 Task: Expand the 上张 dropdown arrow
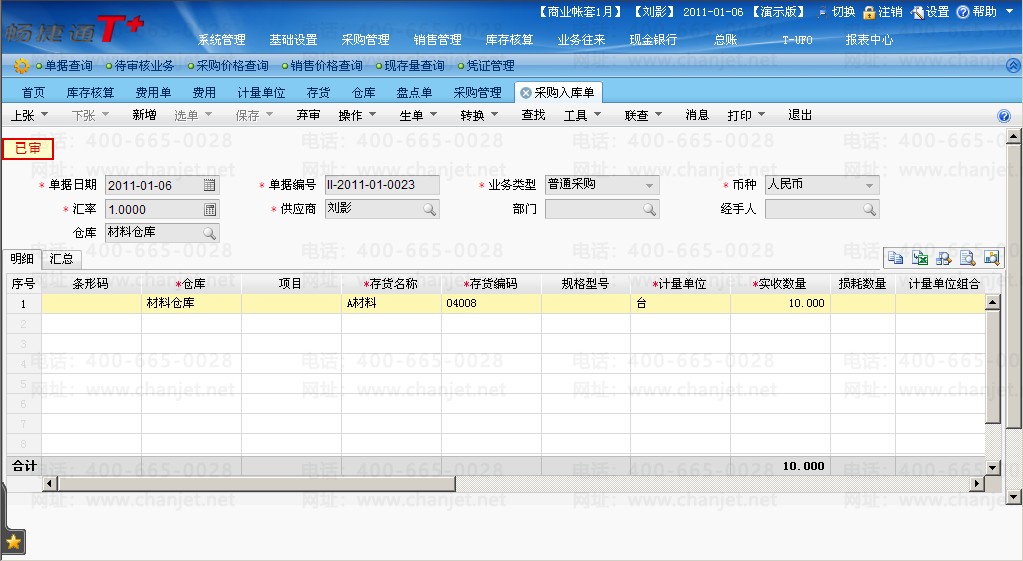coord(44,115)
